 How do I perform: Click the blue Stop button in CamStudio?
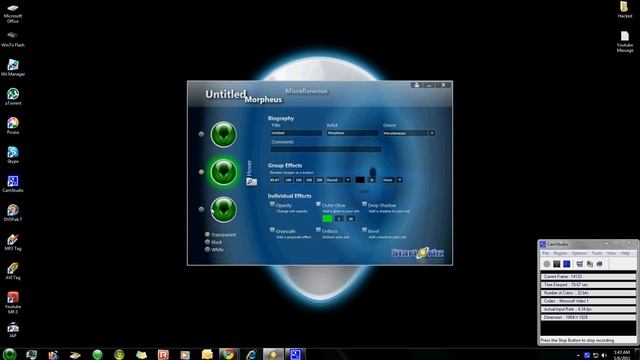click(567, 264)
